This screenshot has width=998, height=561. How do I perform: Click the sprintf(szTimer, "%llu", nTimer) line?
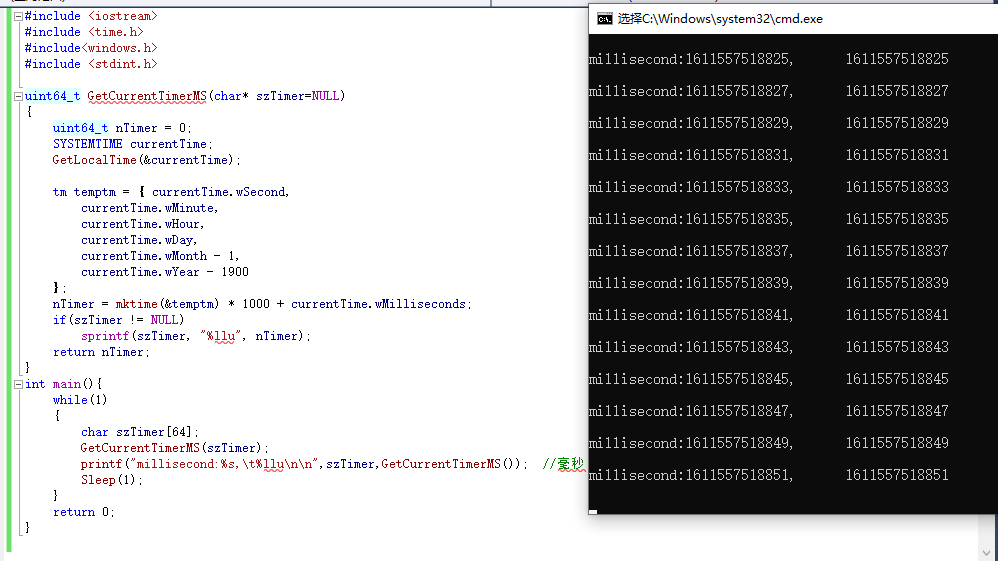pos(195,336)
